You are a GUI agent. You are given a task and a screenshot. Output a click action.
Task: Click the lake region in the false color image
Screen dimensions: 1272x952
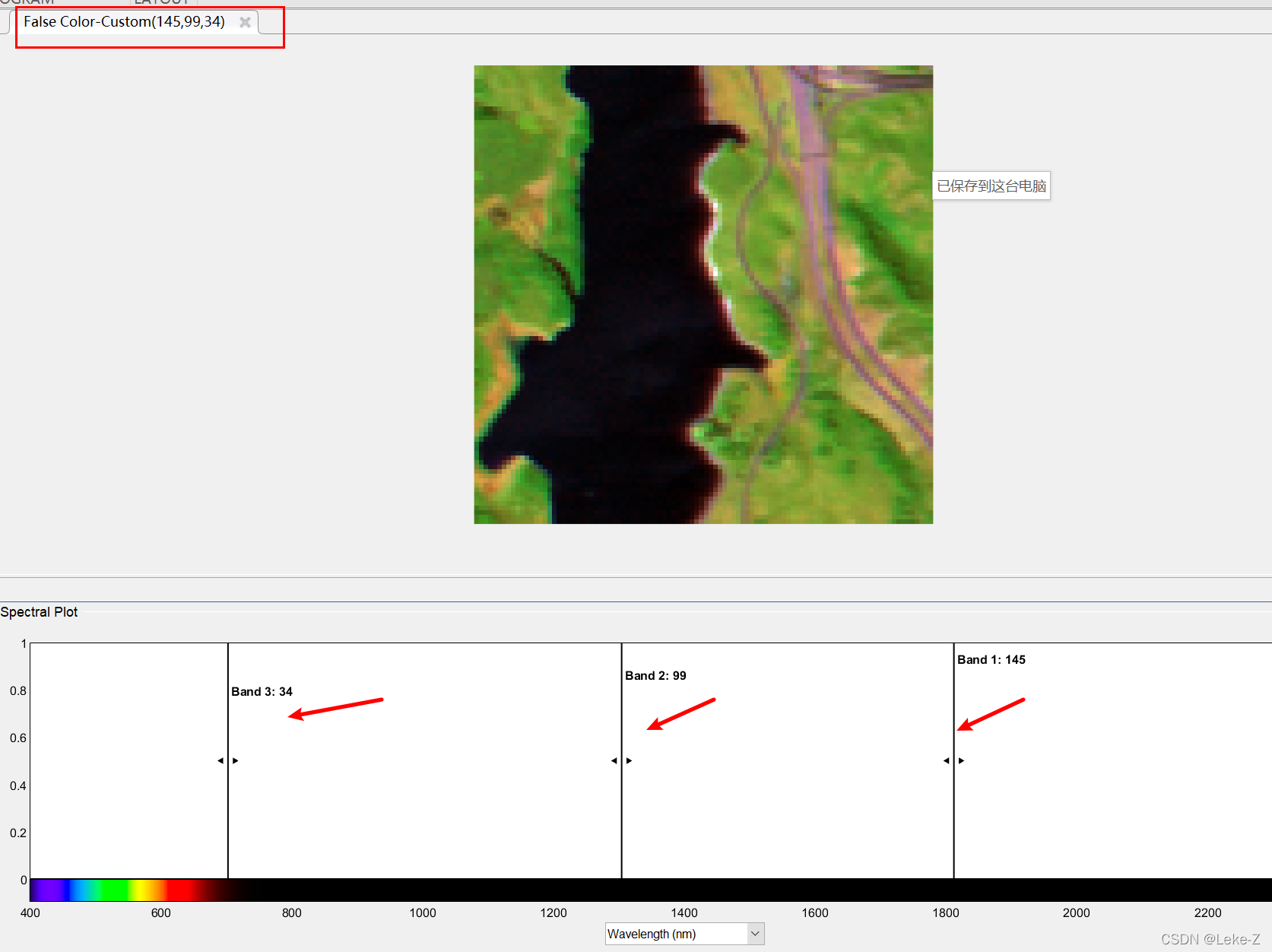(646, 304)
